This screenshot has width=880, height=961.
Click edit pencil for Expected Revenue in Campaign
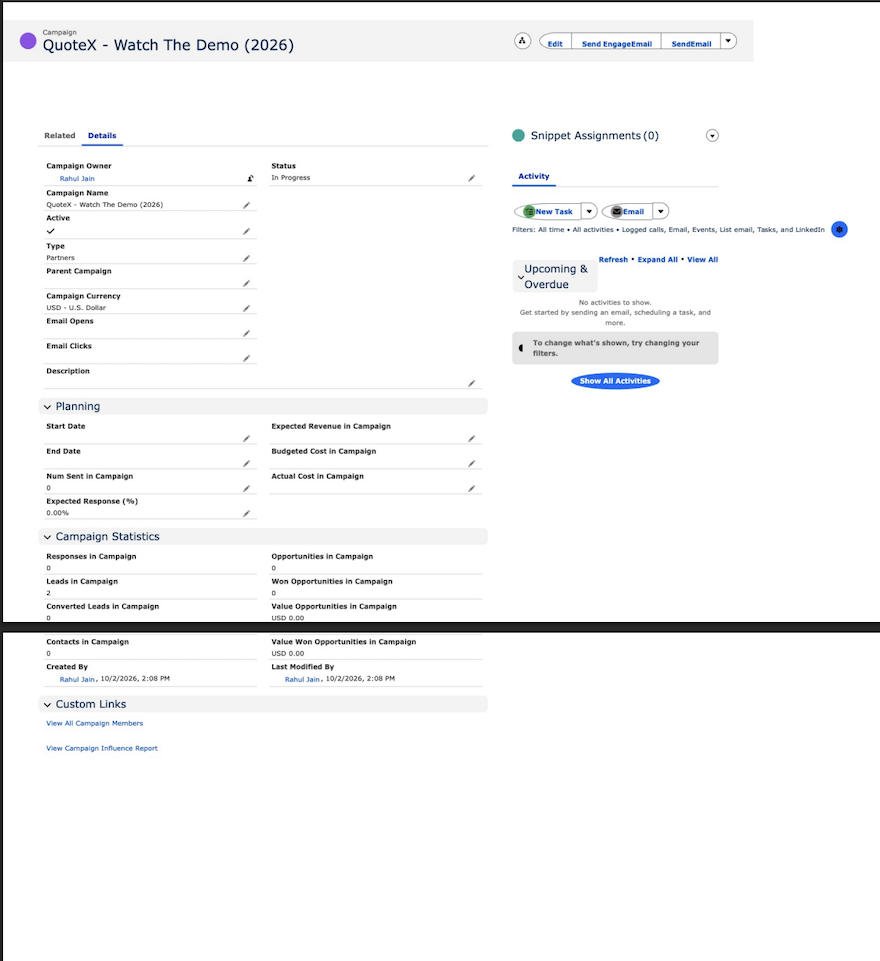coord(471,438)
